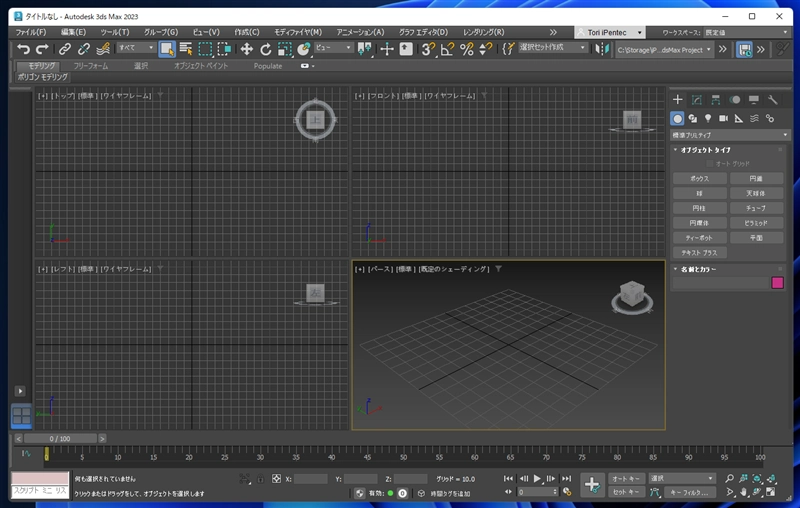Click the Mirror tool icon
Viewport: 800px width, 508px height.
click(x=603, y=49)
